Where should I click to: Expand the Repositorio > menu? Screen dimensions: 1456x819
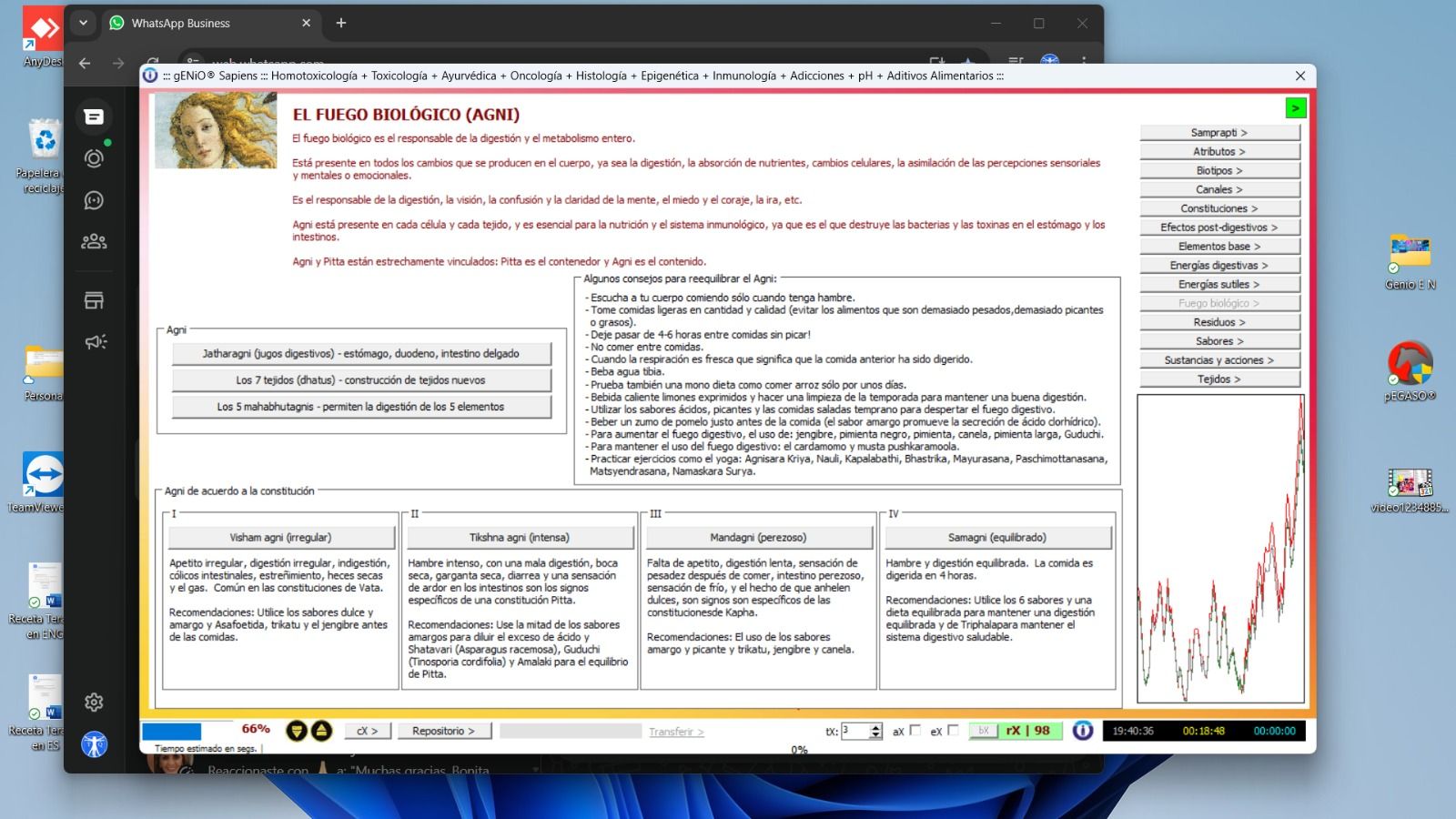click(444, 731)
